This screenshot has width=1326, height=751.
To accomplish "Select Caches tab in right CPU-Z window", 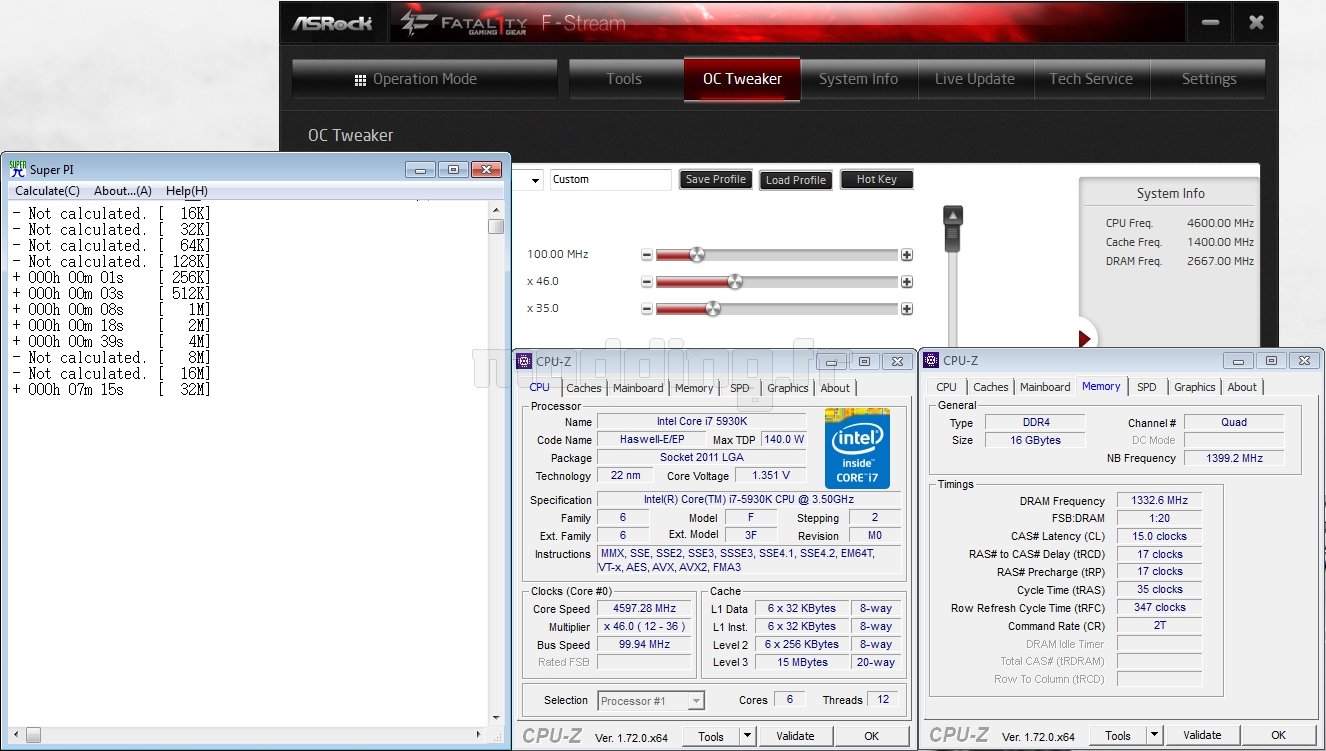I will tap(991, 387).
